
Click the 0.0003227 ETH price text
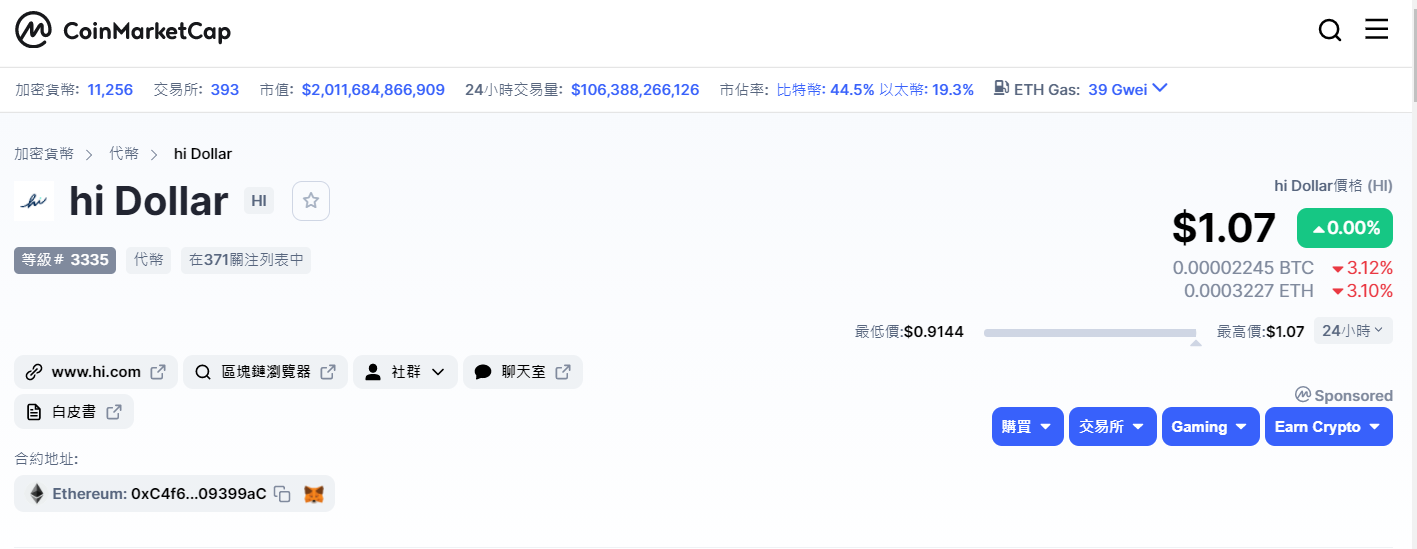(x=1249, y=291)
